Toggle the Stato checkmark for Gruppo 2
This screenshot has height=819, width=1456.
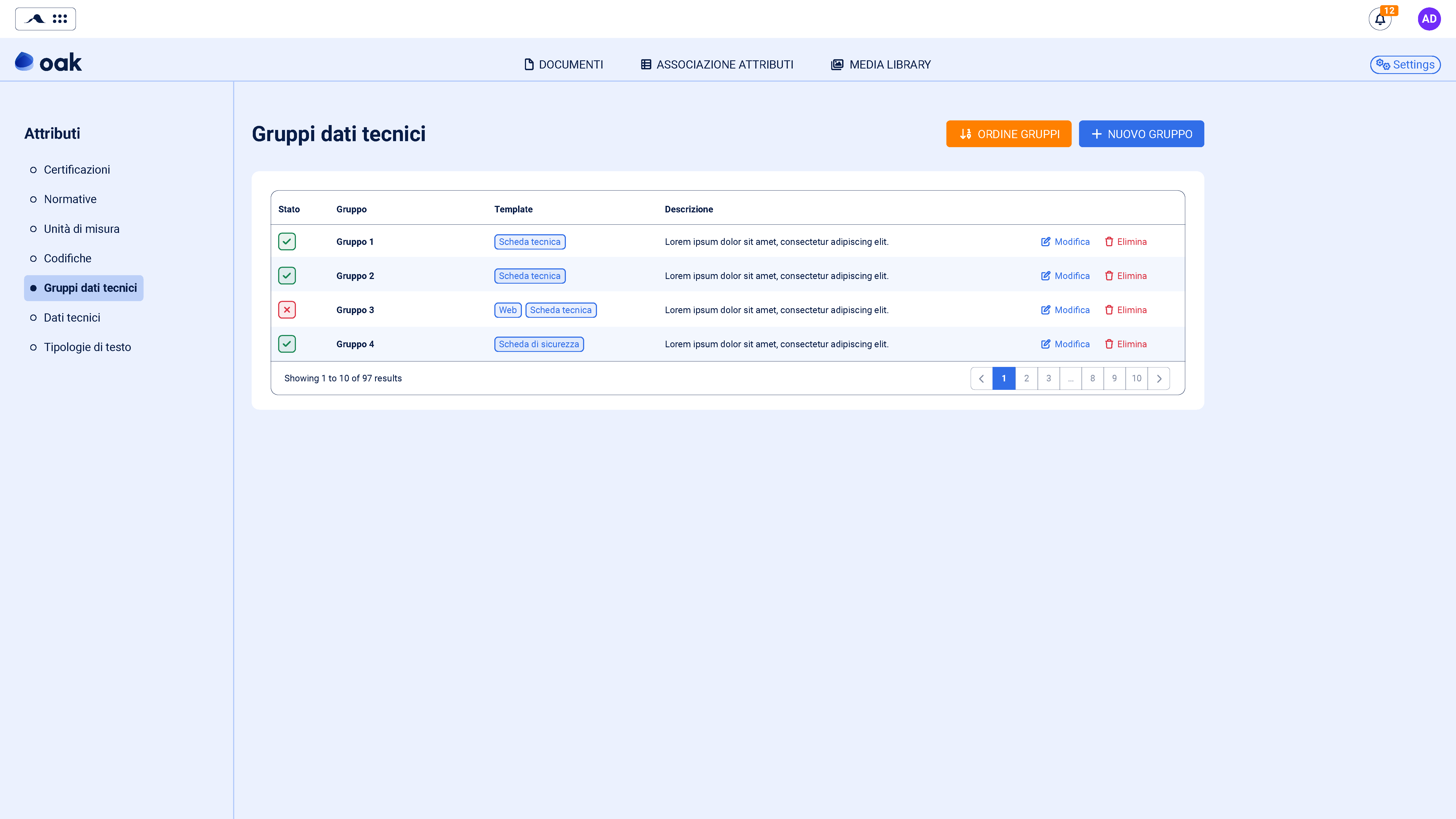[x=287, y=276]
